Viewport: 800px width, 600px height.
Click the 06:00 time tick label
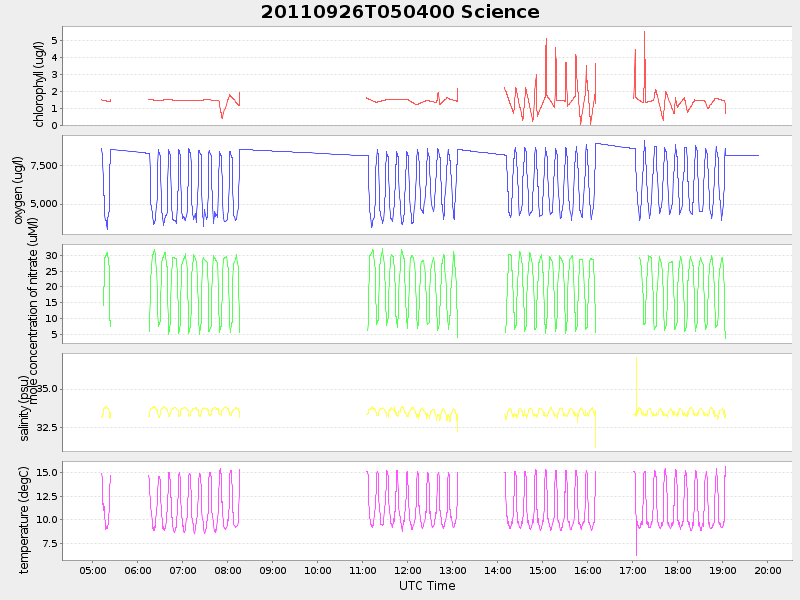[x=138, y=570]
